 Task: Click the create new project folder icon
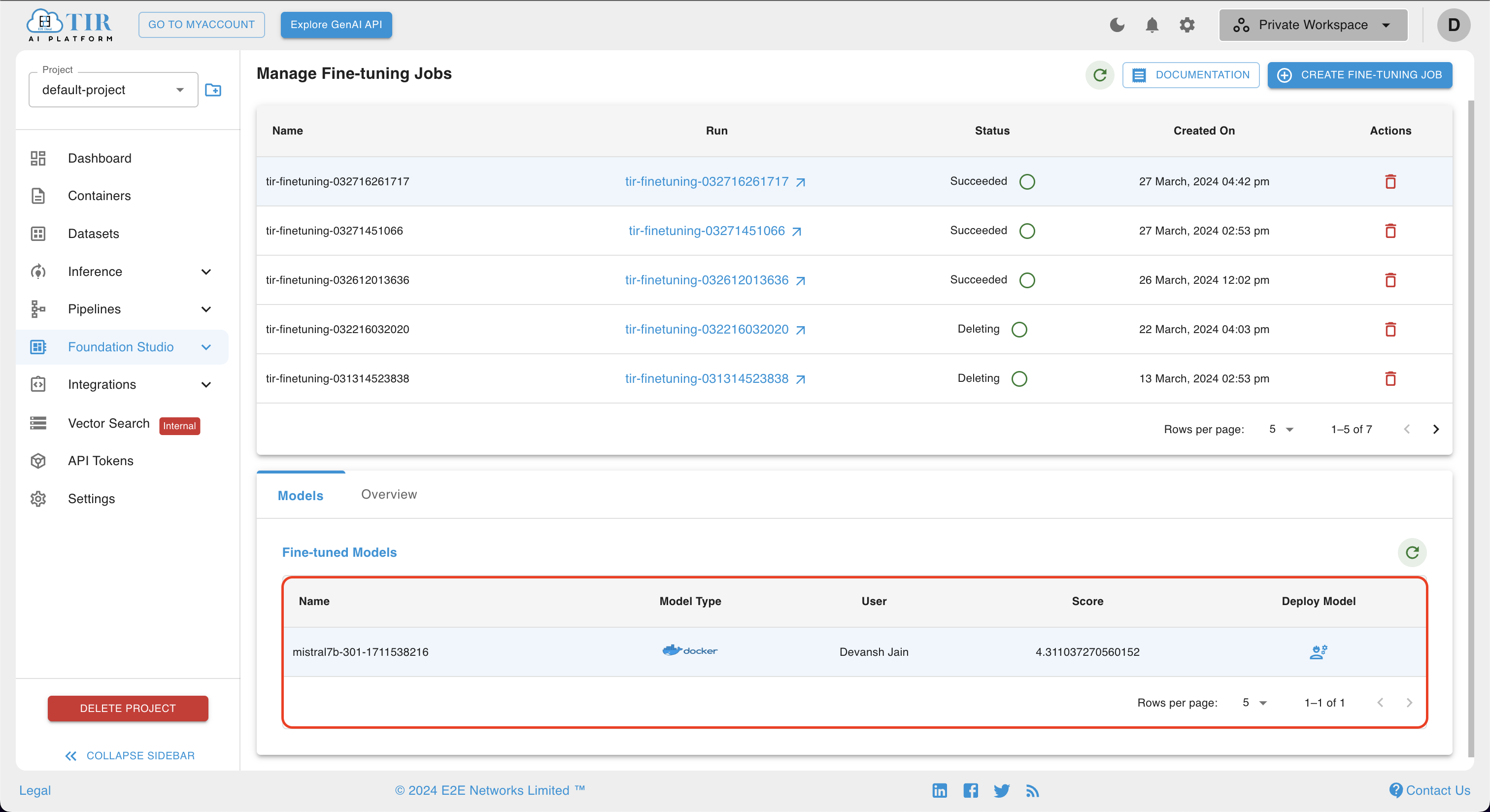click(213, 90)
